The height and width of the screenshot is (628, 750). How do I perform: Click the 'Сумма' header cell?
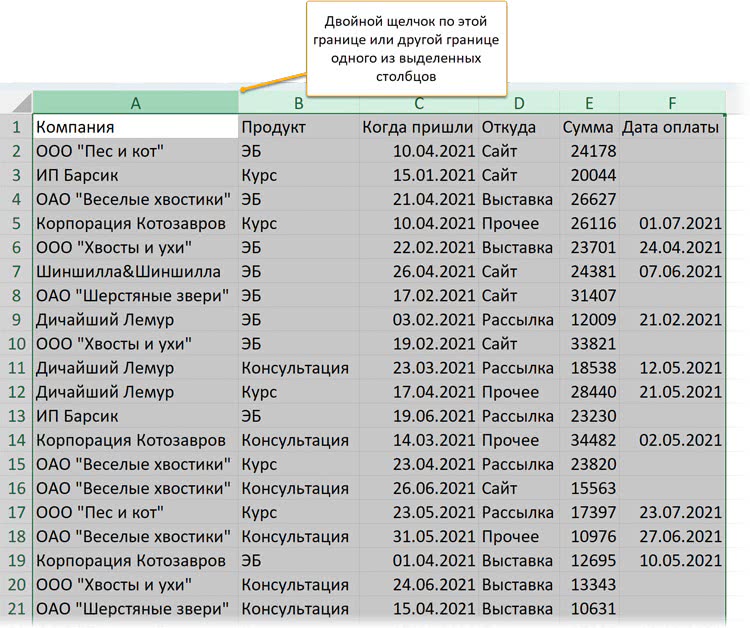coord(589,127)
